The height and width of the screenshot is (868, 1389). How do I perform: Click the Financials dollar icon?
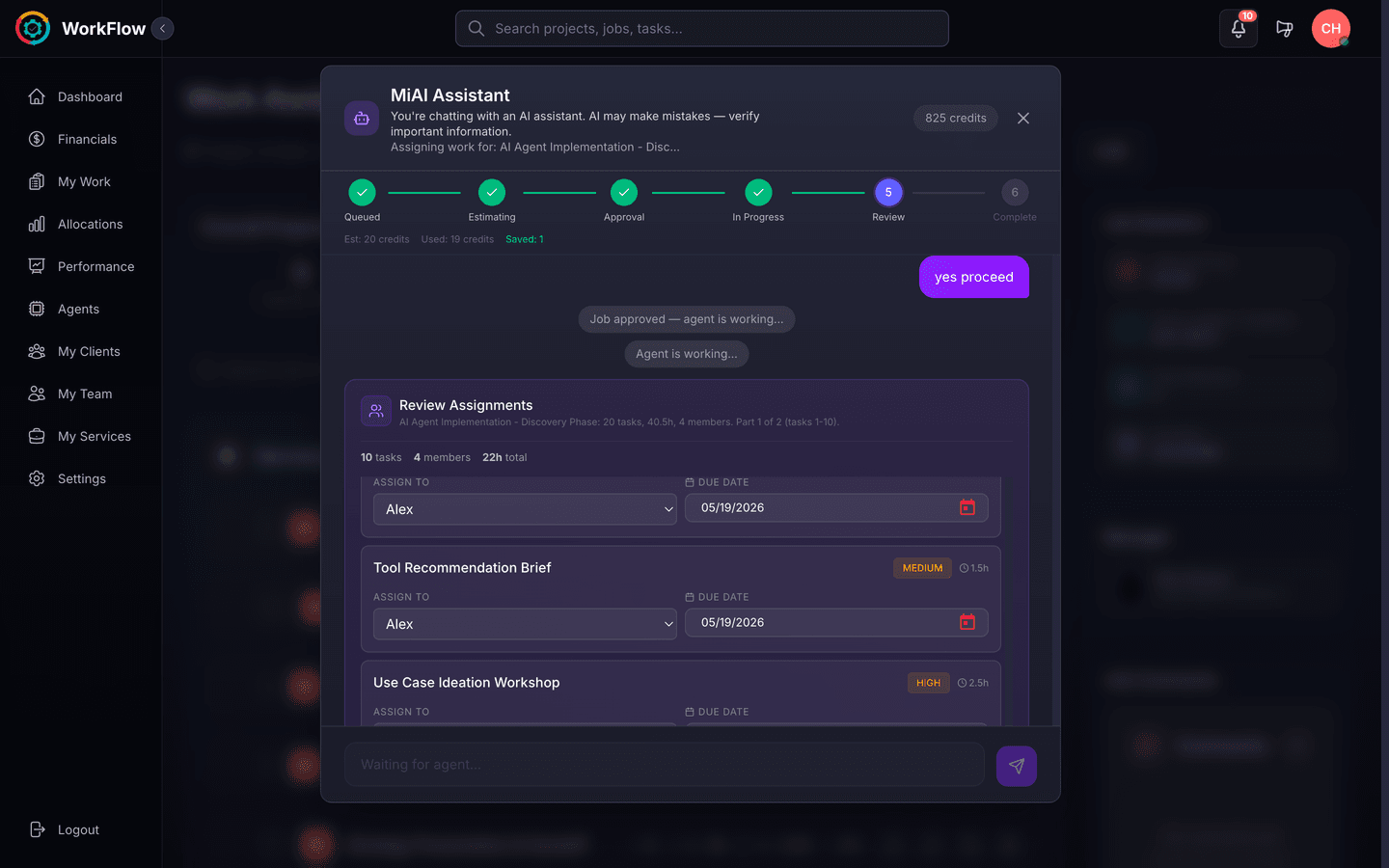click(37, 139)
